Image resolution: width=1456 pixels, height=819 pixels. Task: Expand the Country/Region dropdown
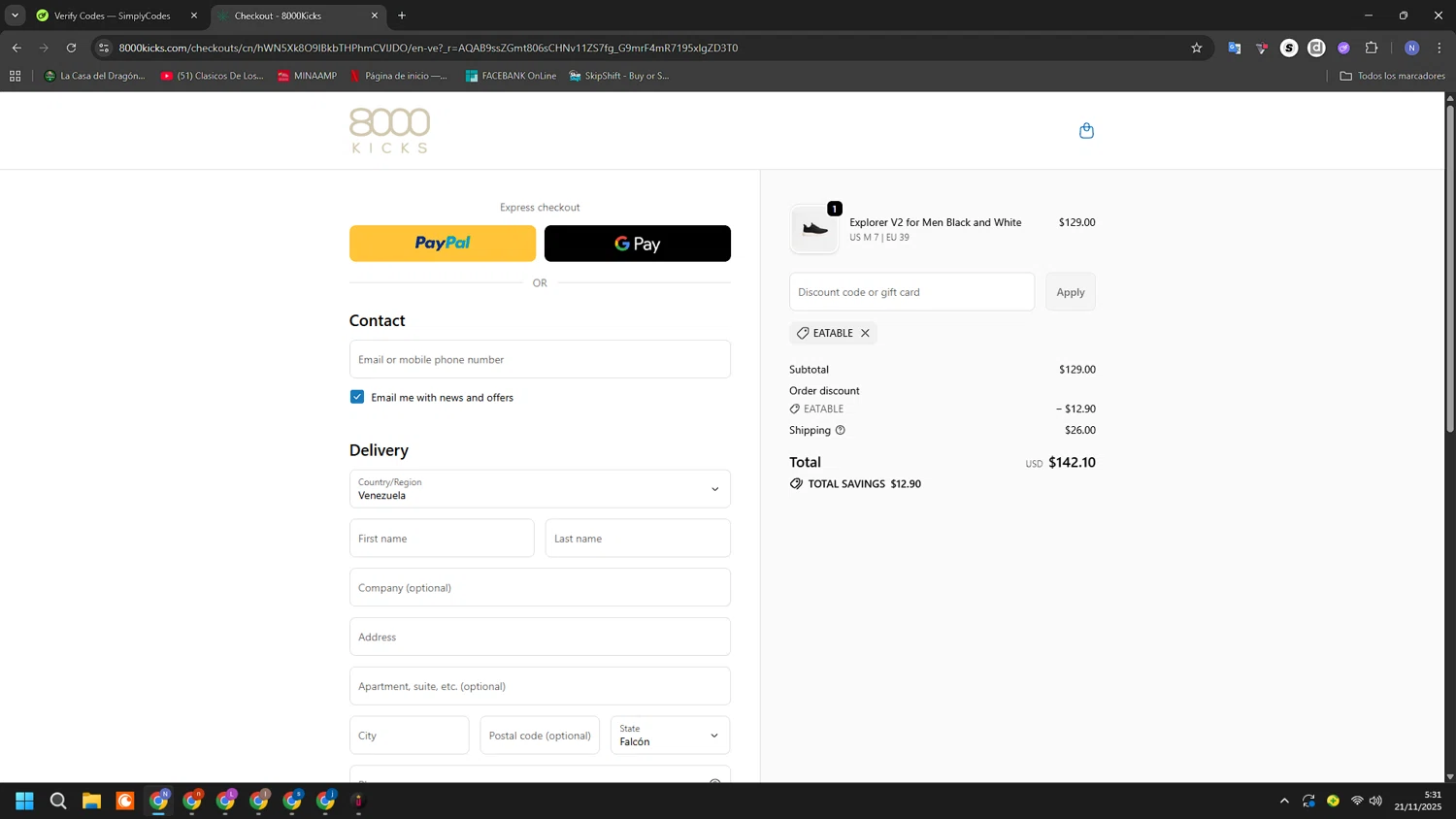point(540,489)
